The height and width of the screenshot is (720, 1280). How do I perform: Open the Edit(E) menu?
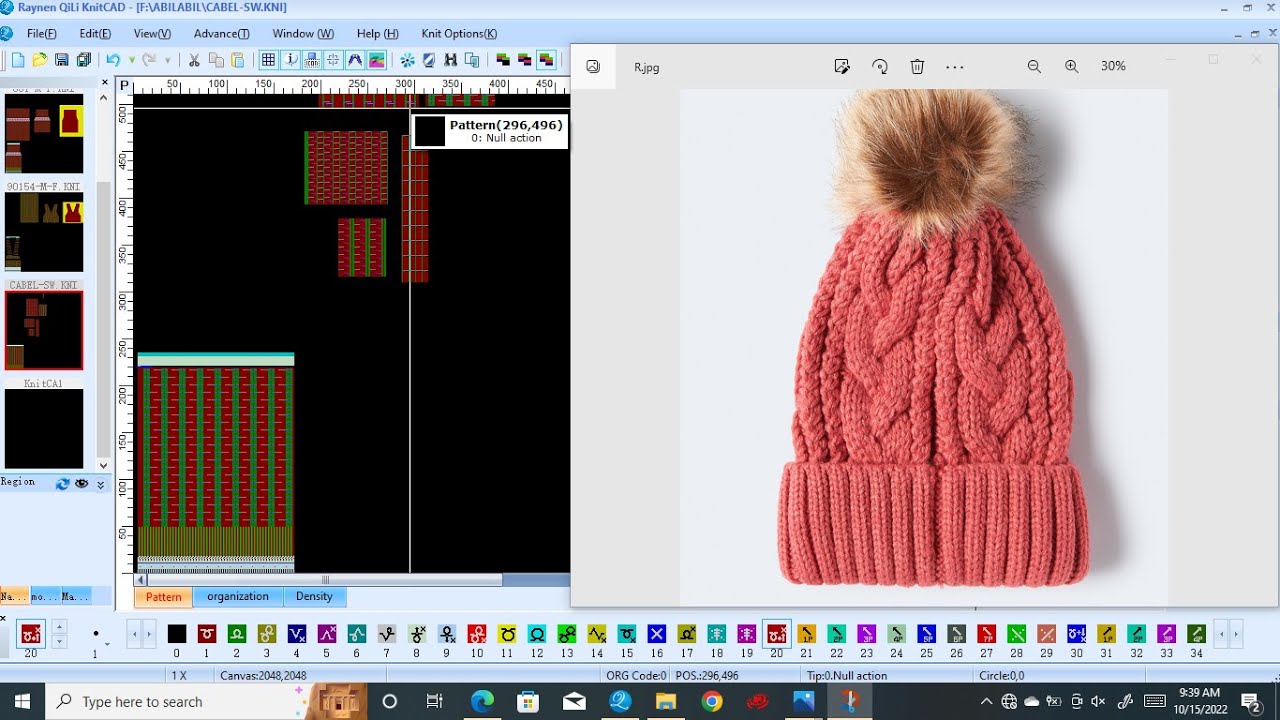point(95,33)
